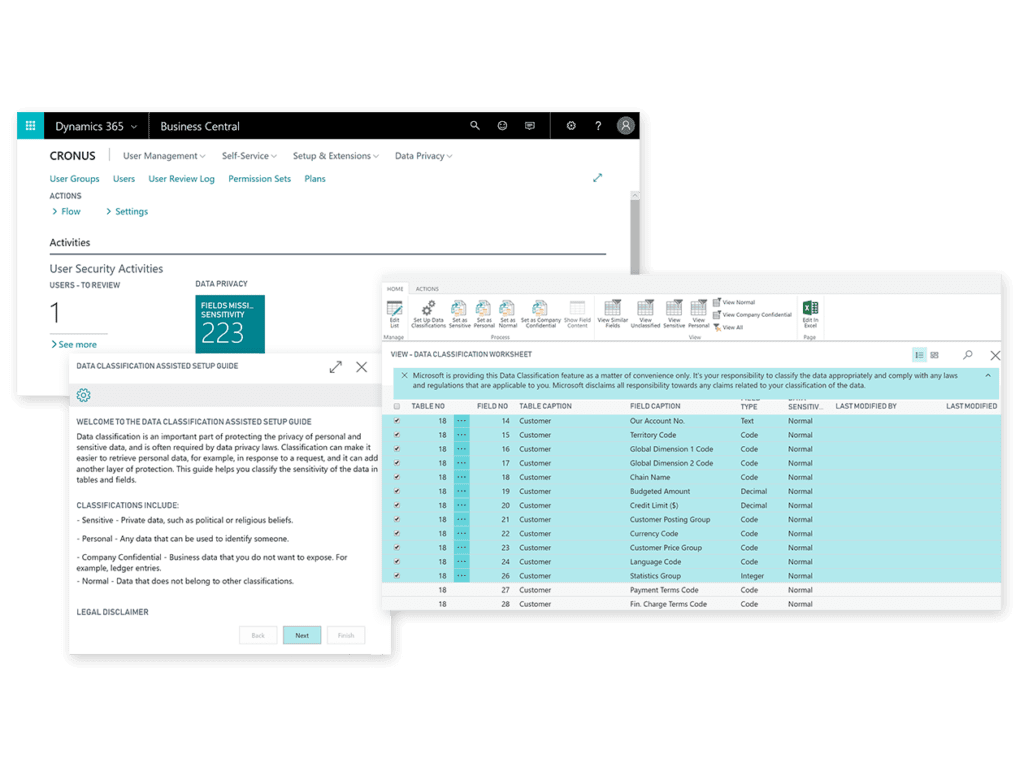Expand the Settings actions group
This screenshot has width=1024, height=767.
tap(127, 212)
